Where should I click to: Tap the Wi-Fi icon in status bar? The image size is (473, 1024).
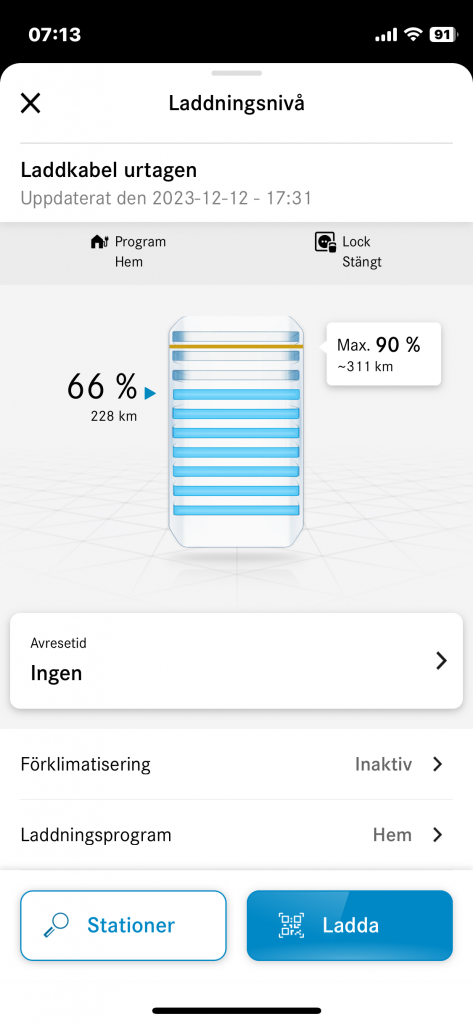click(x=412, y=35)
